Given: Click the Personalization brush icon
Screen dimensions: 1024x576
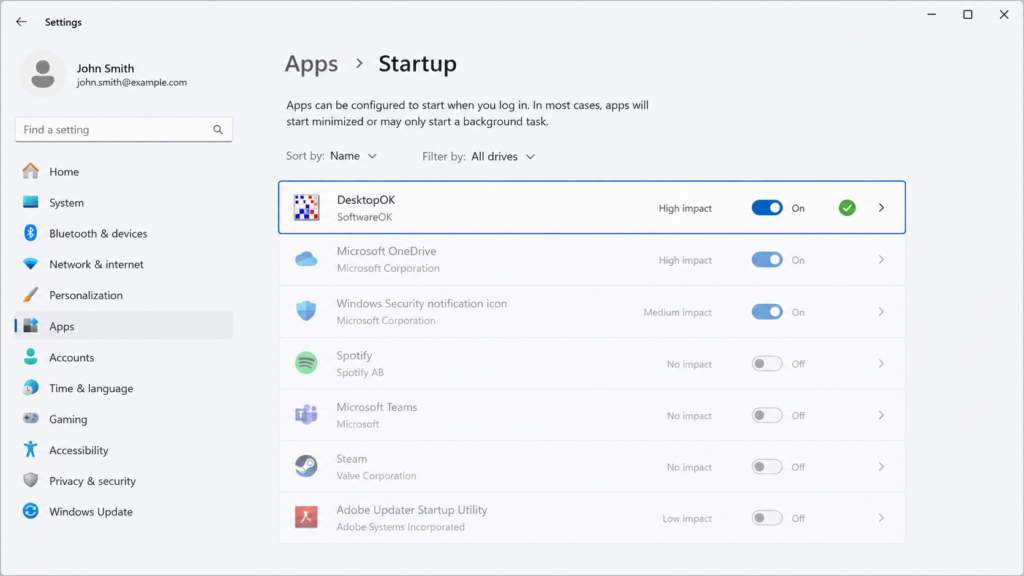Looking at the screenshot, I should pyautogui.click(x=31, y=295).
